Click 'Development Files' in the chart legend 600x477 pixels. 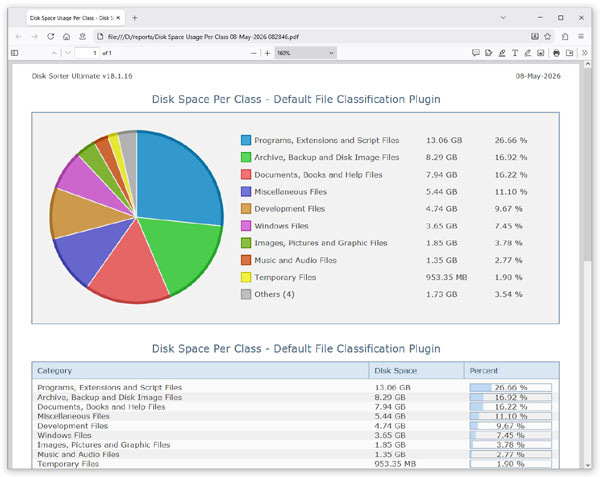click(290, 209)
